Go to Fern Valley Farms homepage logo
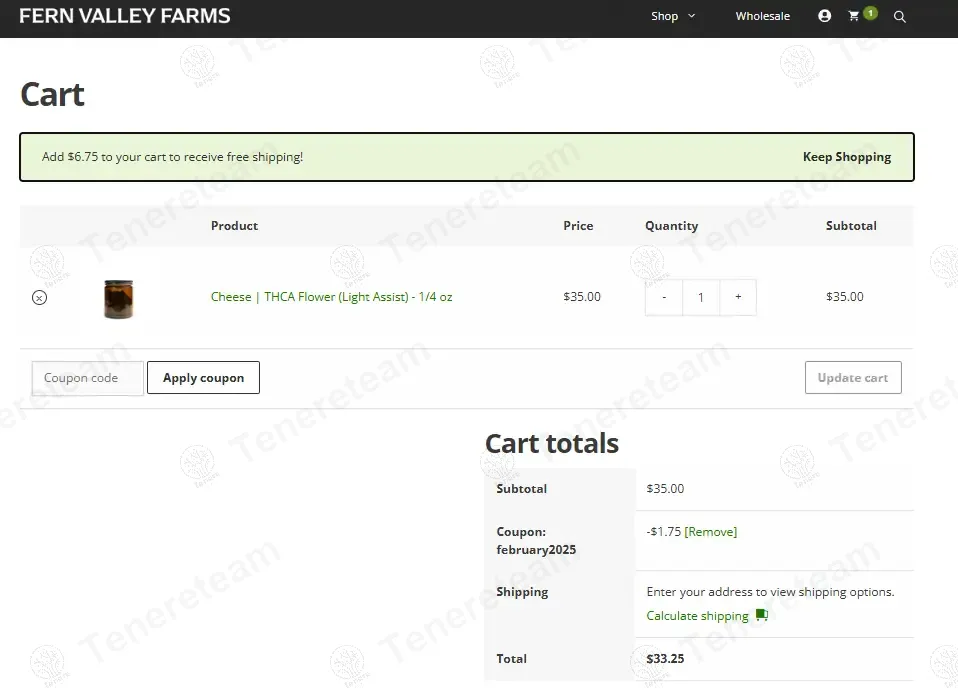Viewport: 958px width, 694px height. 125,16
